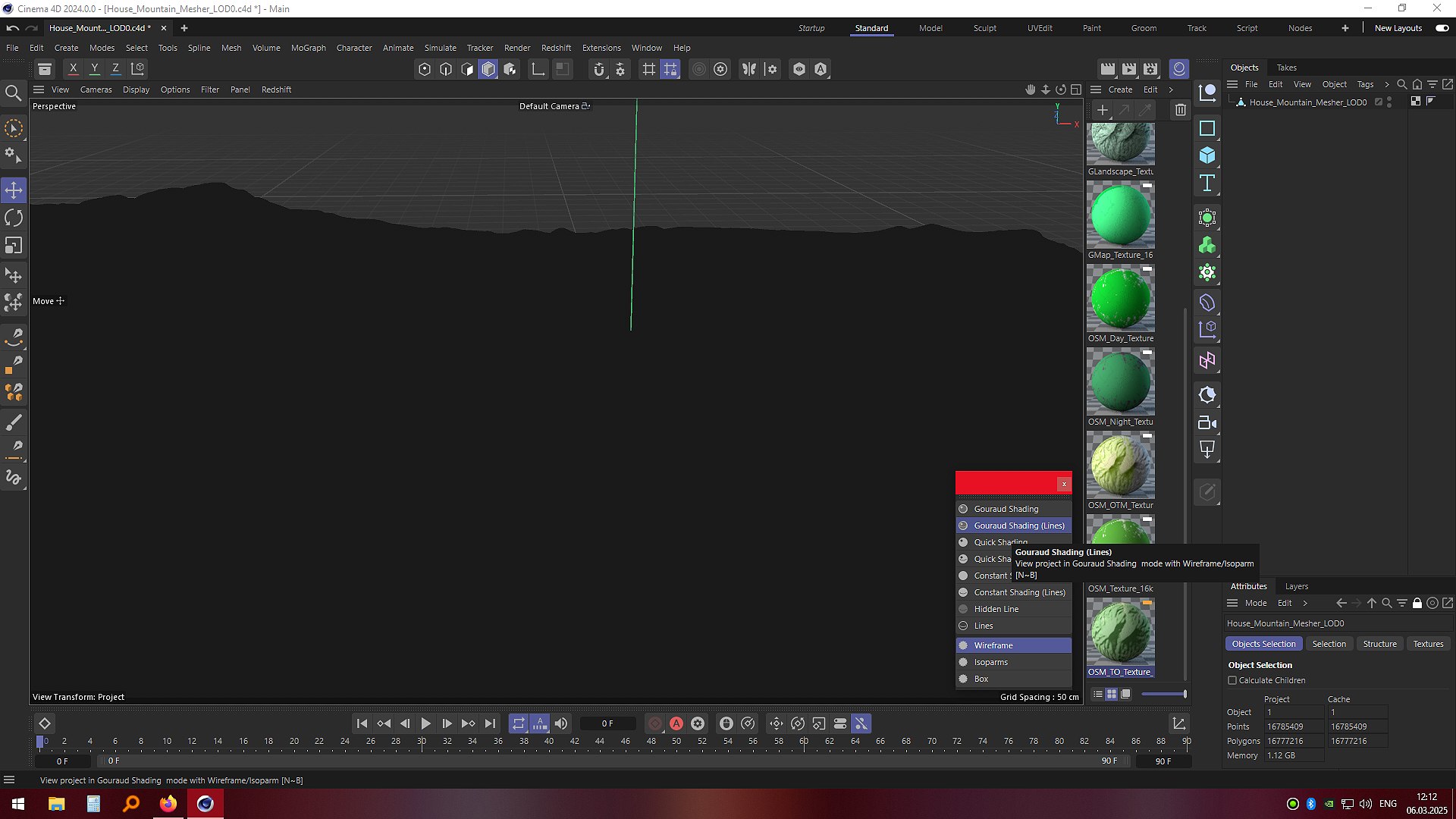
Task: Add a new layout with plus
Action: 1345,28
